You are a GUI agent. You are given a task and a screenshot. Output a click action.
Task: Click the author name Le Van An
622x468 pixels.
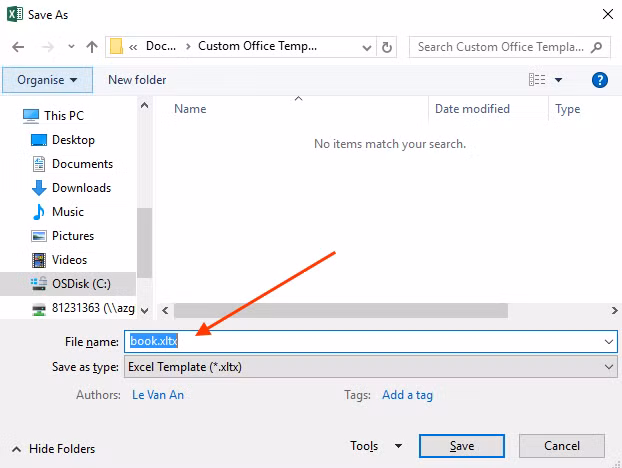pos(158,395)
